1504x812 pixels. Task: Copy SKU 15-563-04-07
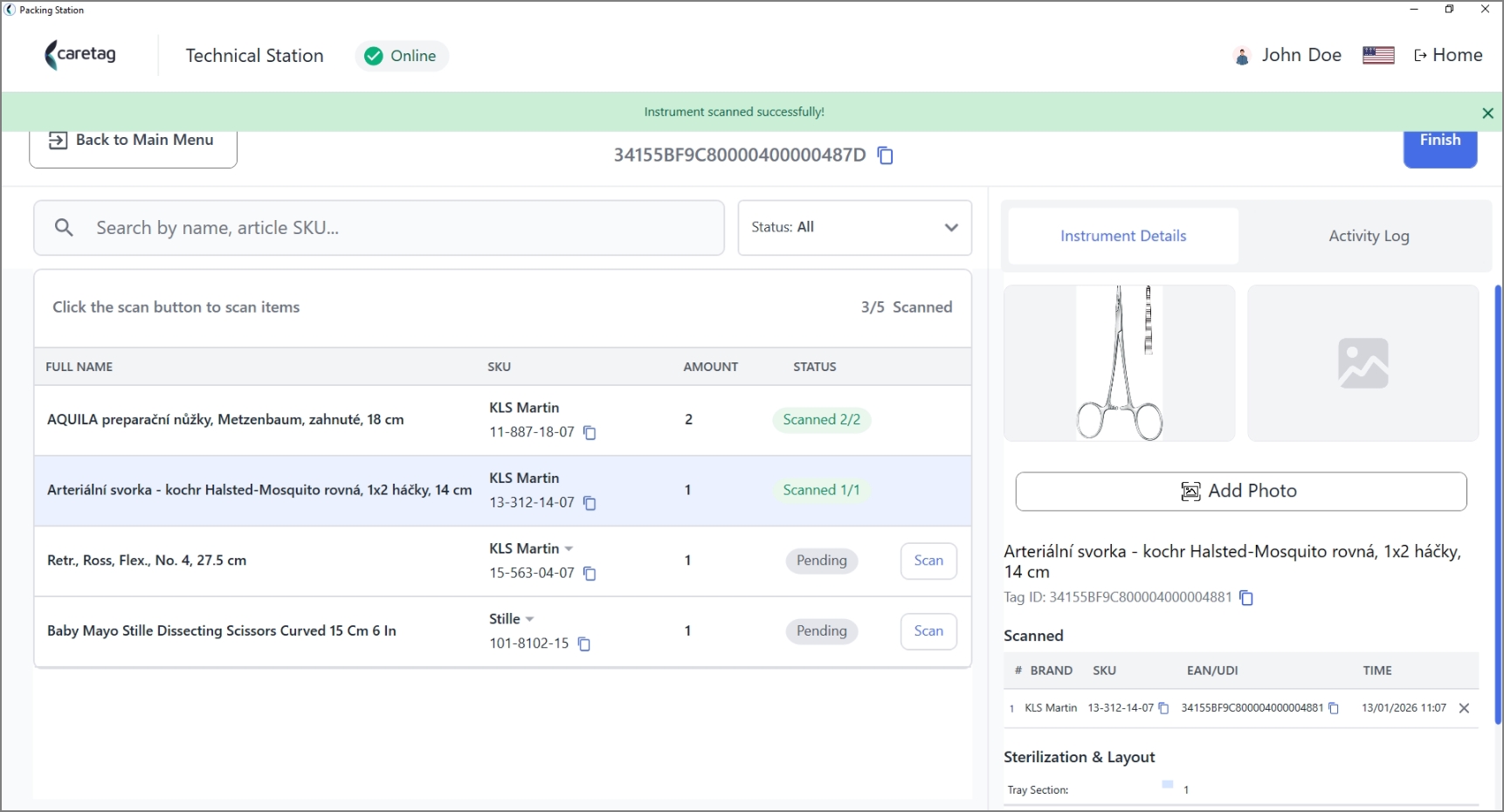[590, 574]
